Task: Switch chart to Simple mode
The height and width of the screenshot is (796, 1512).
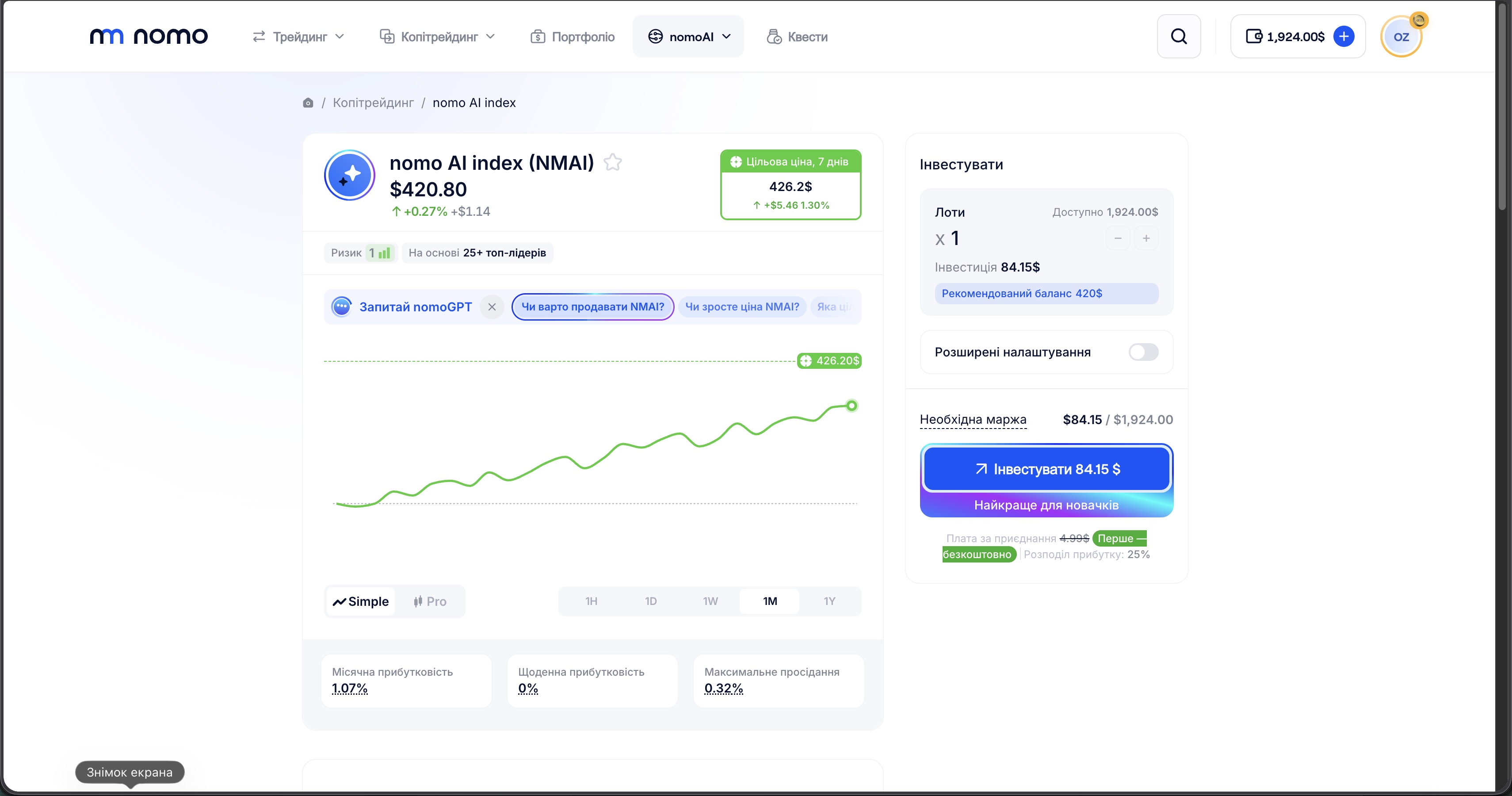Action: point(360,601)
